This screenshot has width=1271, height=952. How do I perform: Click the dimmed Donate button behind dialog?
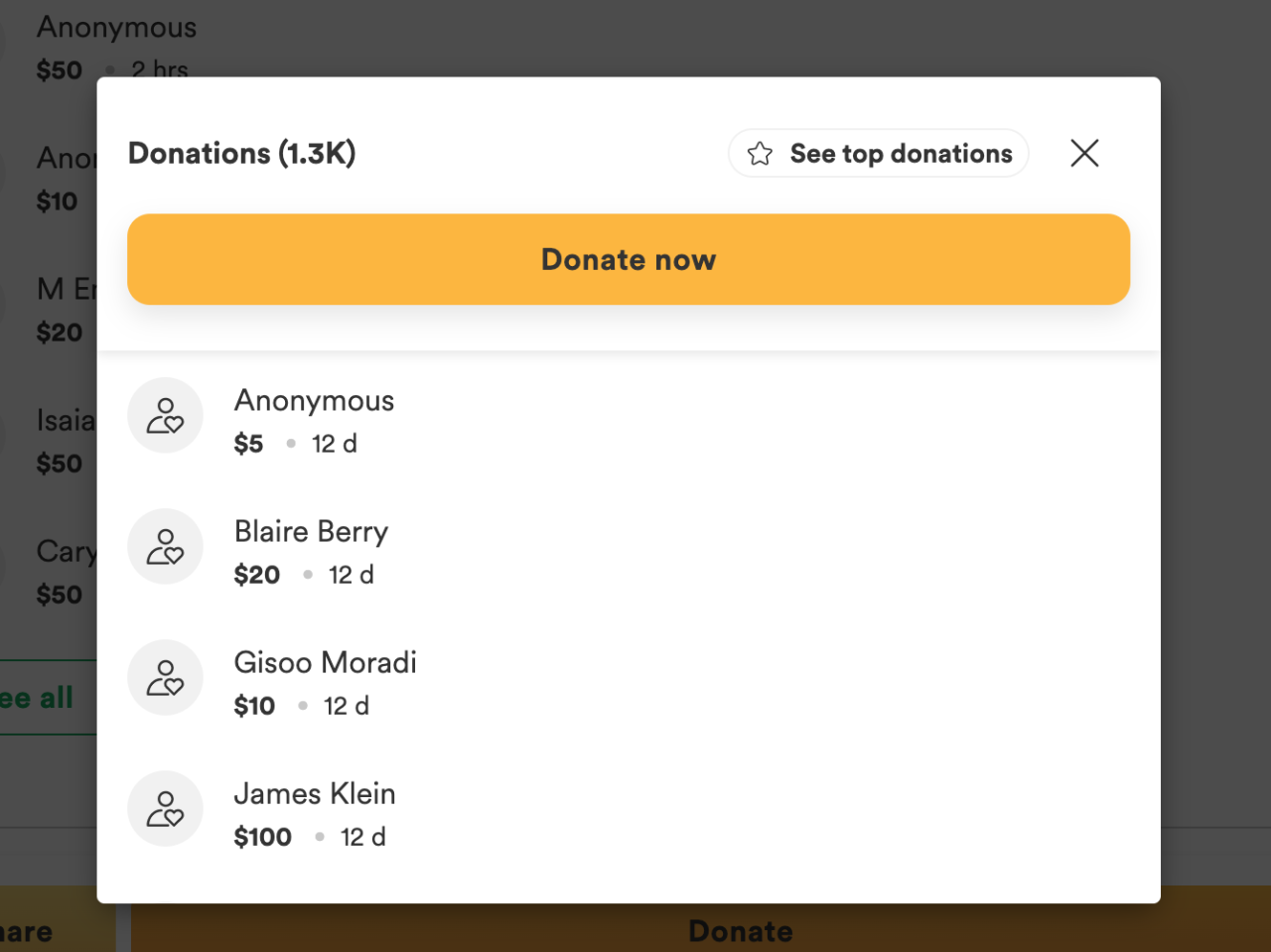point(740,930)
